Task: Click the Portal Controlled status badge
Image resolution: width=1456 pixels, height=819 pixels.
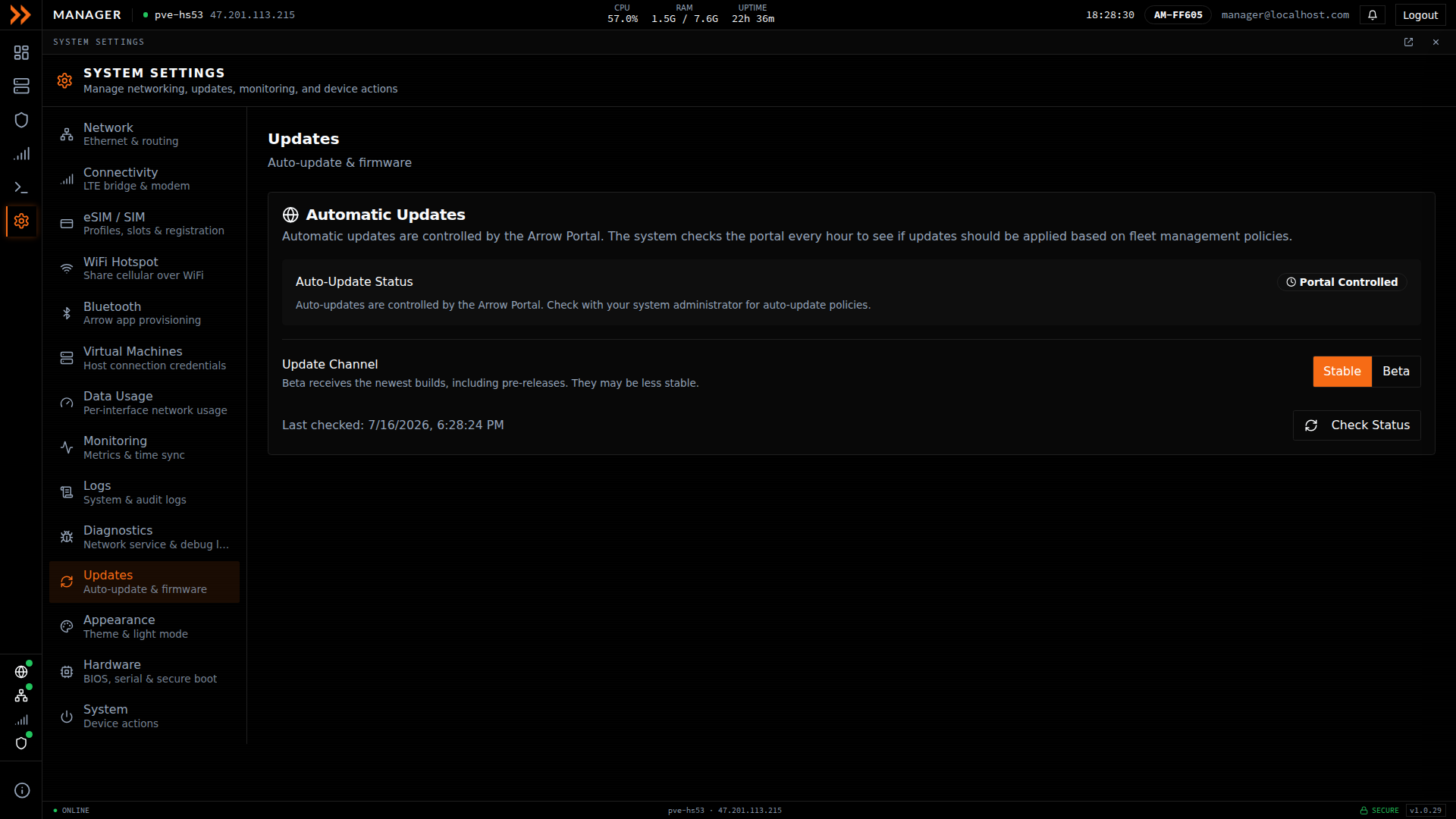Action: click(1341, 282)
